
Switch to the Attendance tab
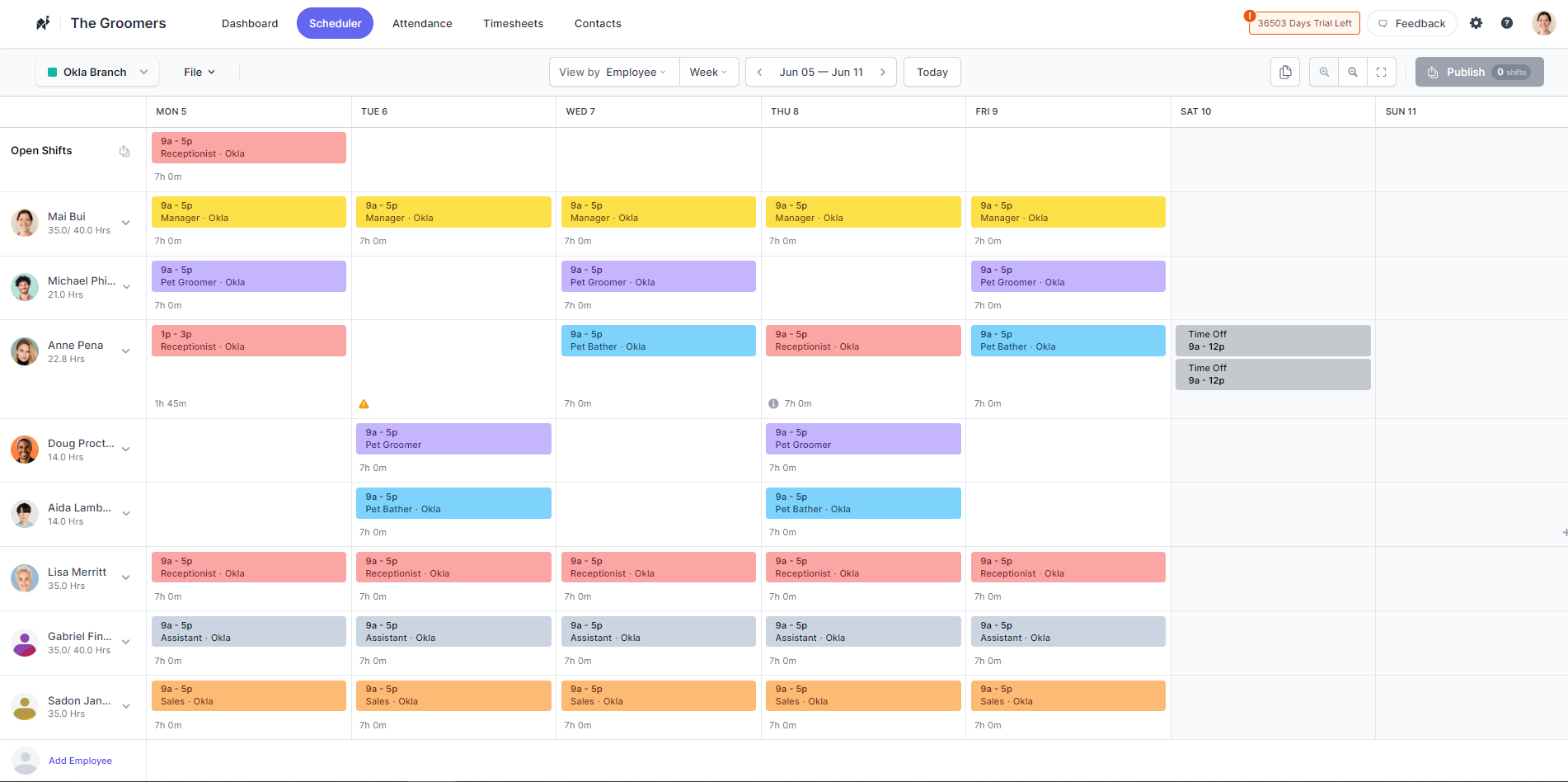tap(422, 23)
